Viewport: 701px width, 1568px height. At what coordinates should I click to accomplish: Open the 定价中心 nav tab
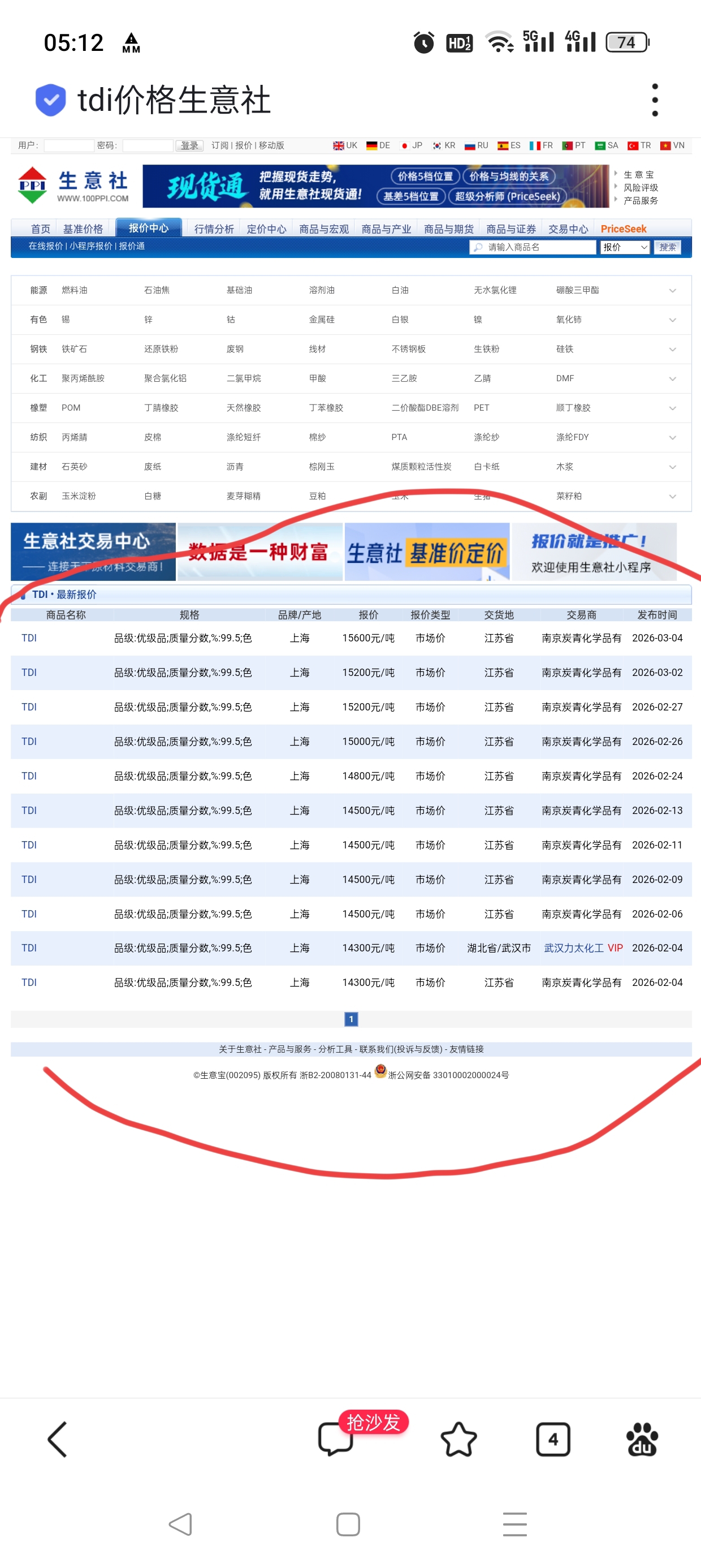266,229
